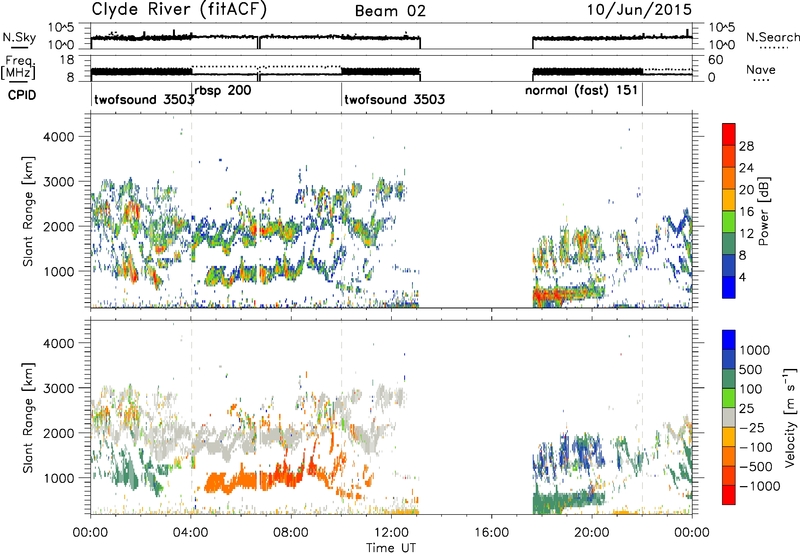Click the blue bottom of the Power color bar
Viewport: 800px width, 554px height.
pos(729,288)
